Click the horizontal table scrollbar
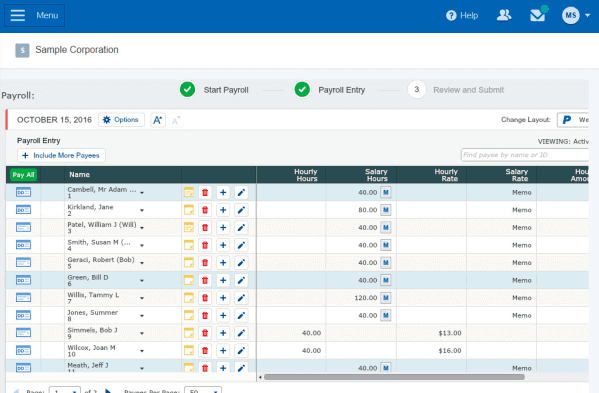The height and width of the screenshot is (393, 599). point(394,377)
